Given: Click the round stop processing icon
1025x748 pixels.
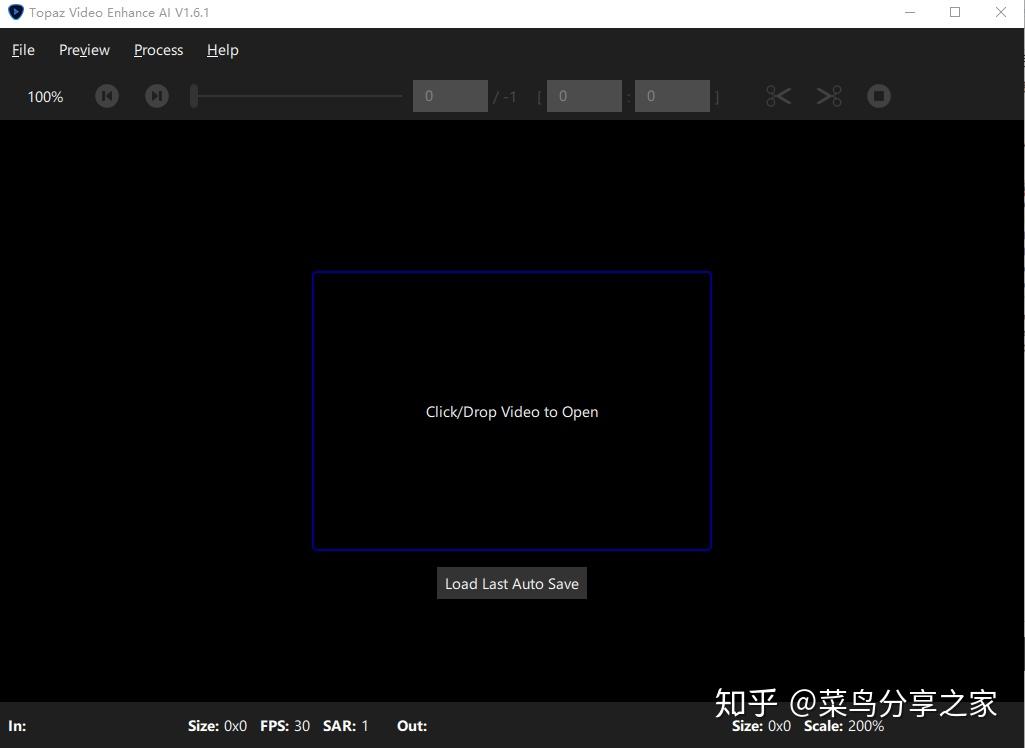Looking at the screenshot, I should point(879,96).
